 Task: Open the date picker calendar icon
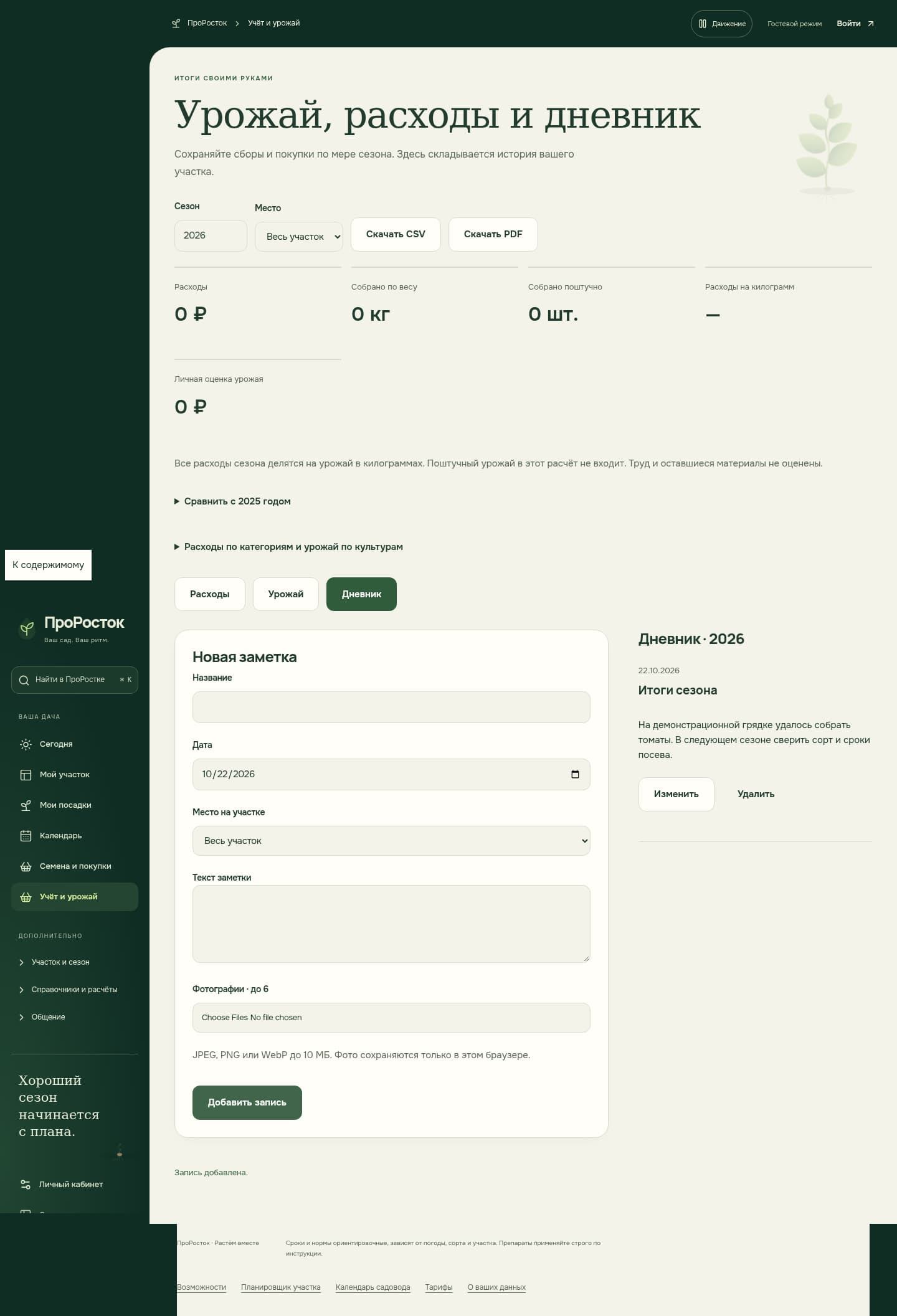coord(575,774)
